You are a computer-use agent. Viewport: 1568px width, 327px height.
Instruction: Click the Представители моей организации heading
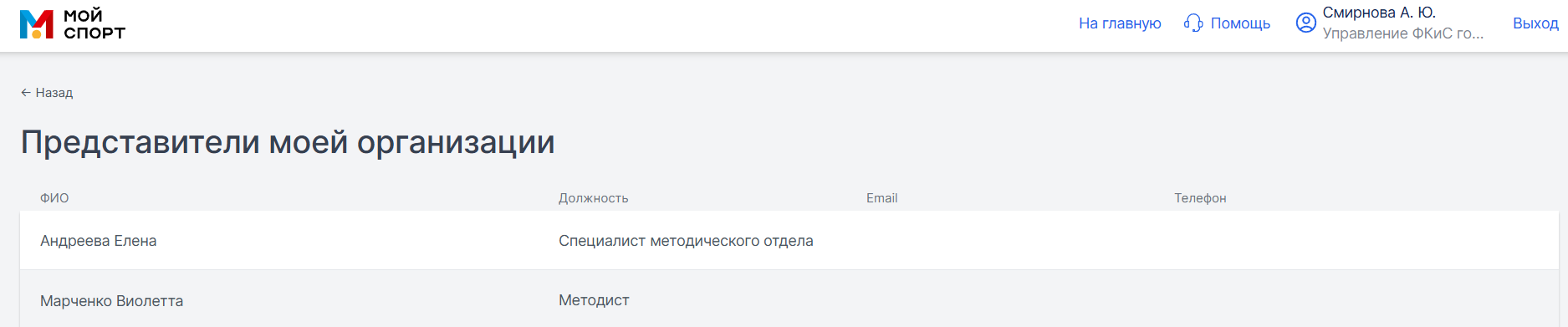[x=288, y=143]
